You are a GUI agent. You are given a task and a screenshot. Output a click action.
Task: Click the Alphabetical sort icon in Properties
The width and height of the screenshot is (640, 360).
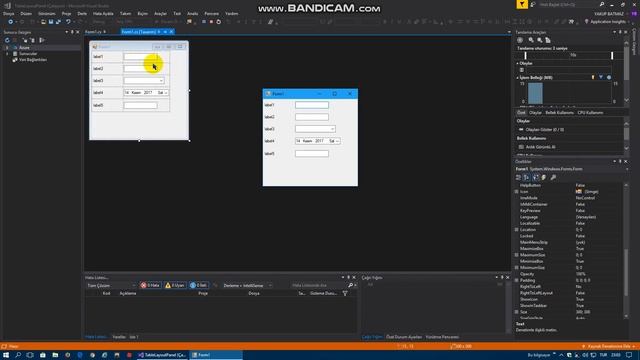(527, 177)
